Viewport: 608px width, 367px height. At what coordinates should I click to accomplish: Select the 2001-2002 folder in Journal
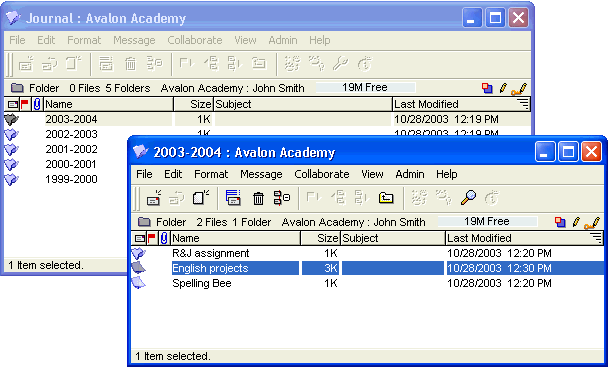click(71, 149)
